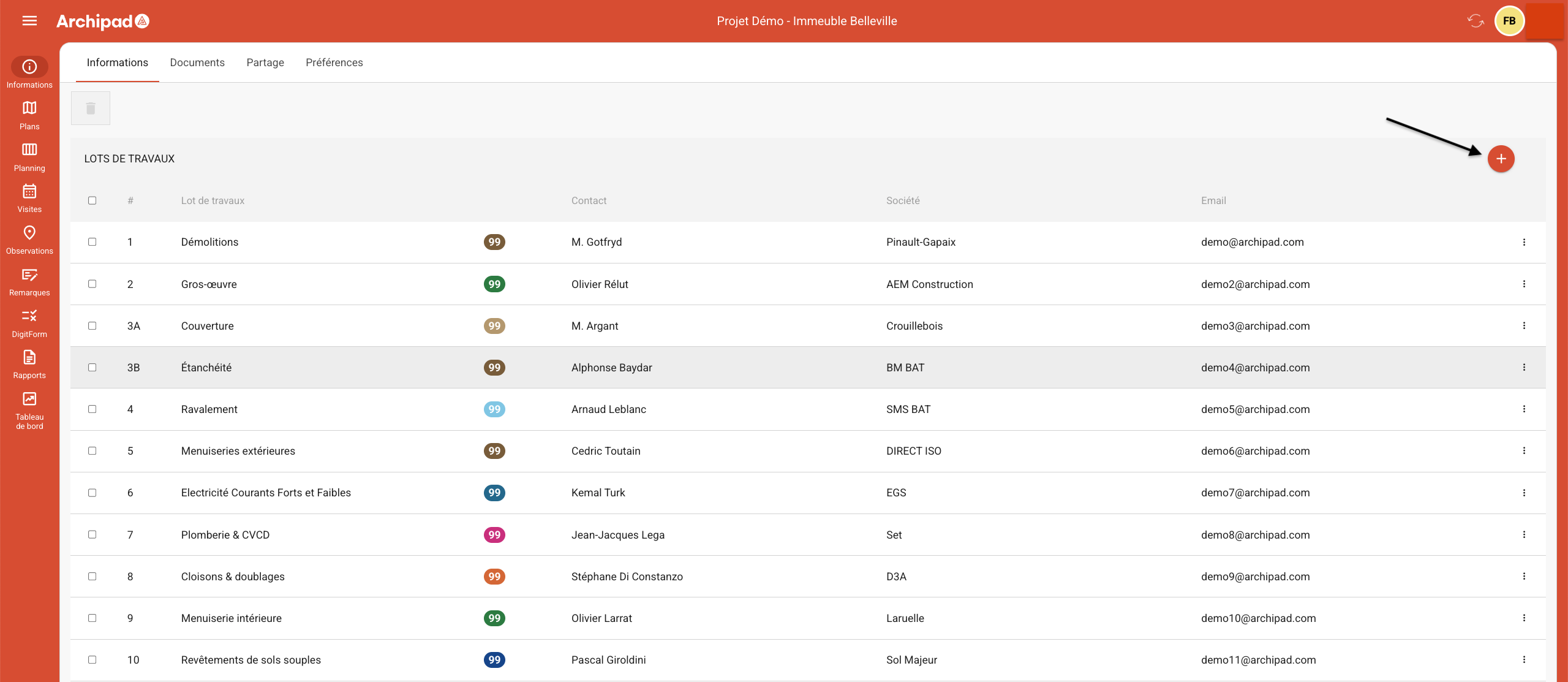The height and width of the screenshot is (682, 1568).
Task: Toggle the select-all header checkbox
Action: [92, 200]
